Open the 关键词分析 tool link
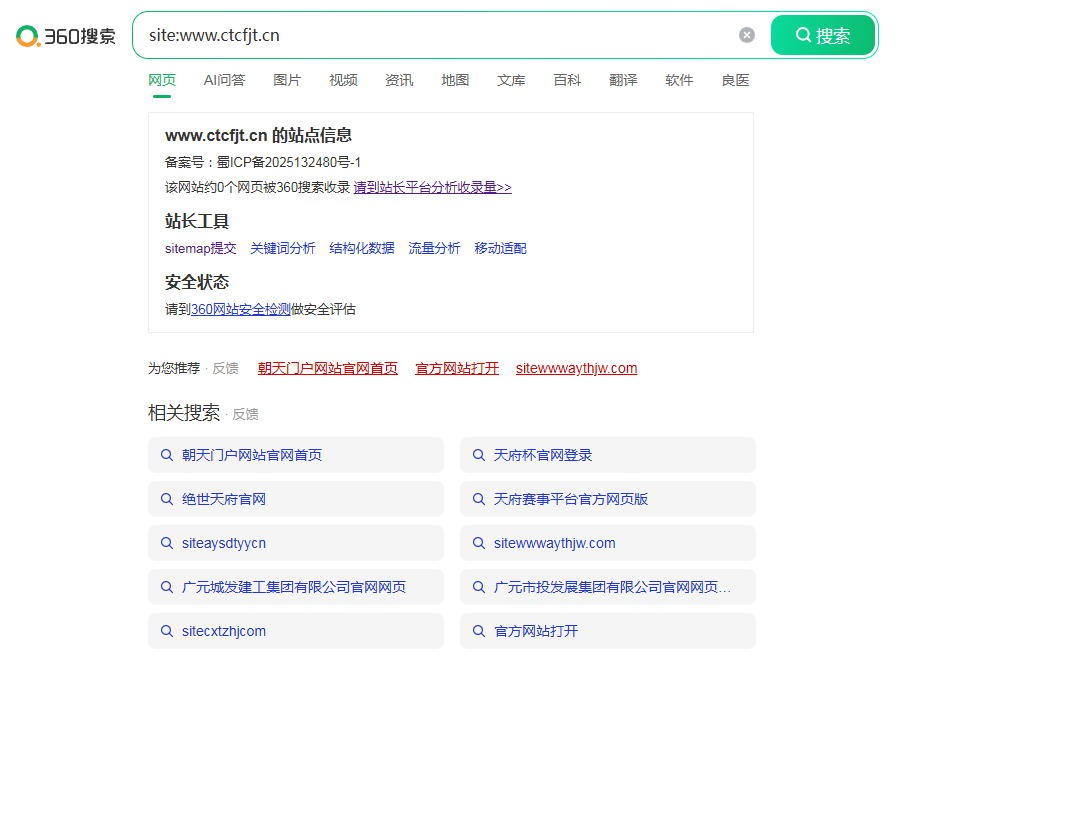 pos(283,248)
